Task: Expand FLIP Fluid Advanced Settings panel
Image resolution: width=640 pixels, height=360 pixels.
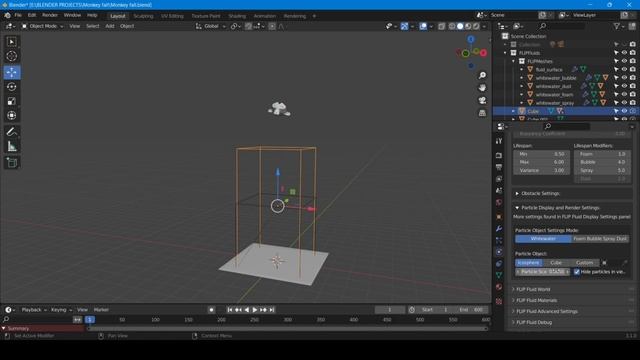Action: 547,311
